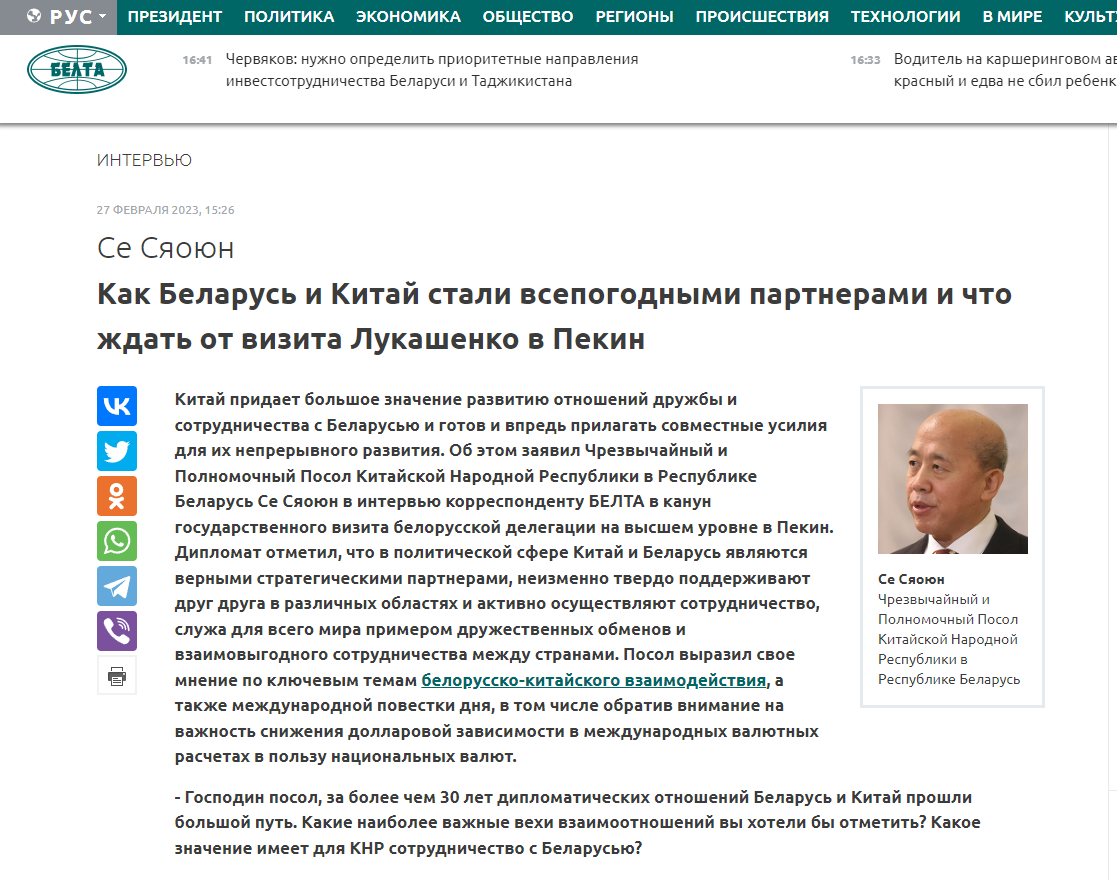Click the ambassador's portrait photo
Viewport: 1117px width, 880px height.
952,479
